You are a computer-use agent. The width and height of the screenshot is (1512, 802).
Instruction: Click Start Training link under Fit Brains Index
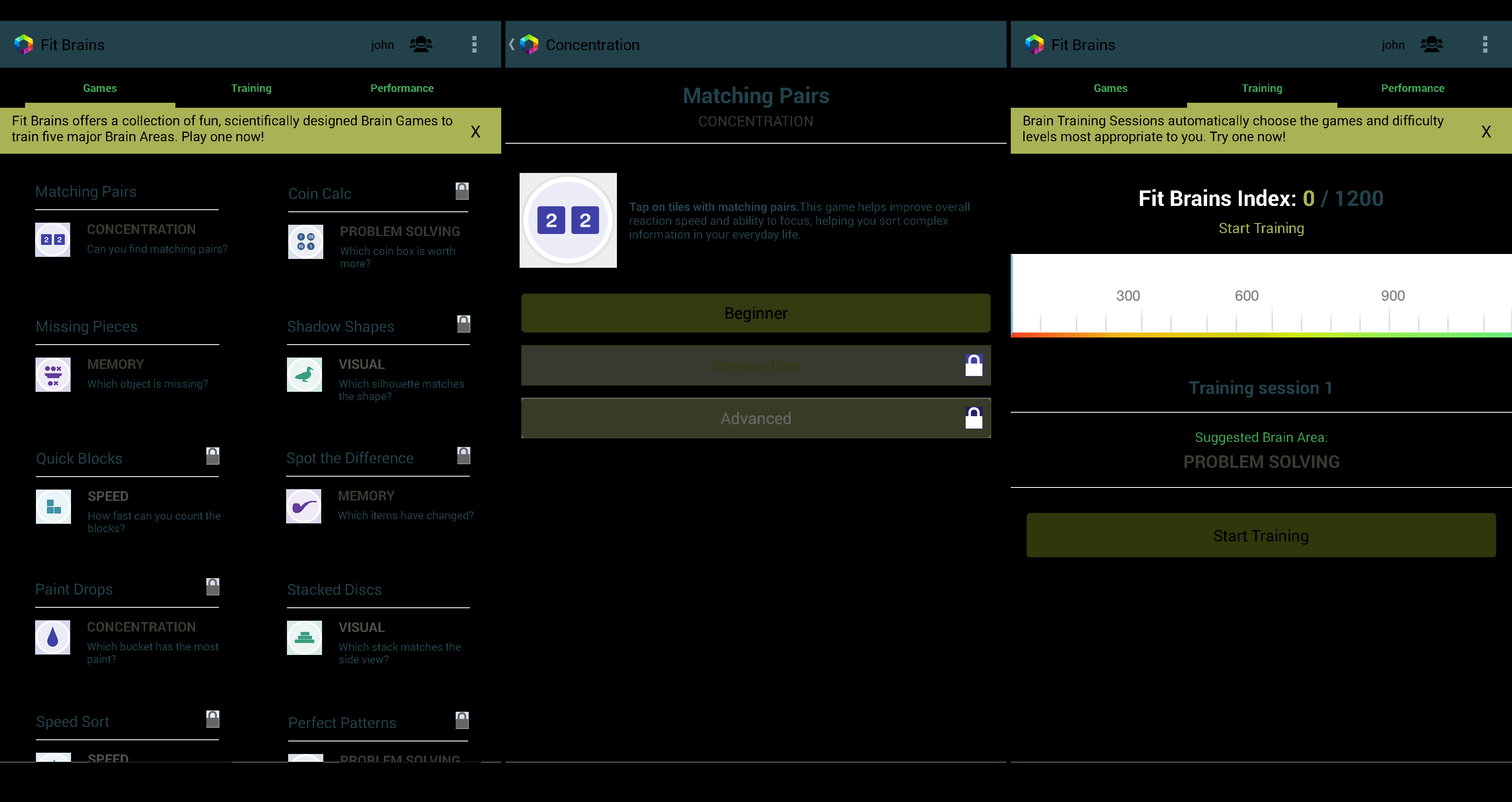pyautogui.click(x=1261, y=228)
